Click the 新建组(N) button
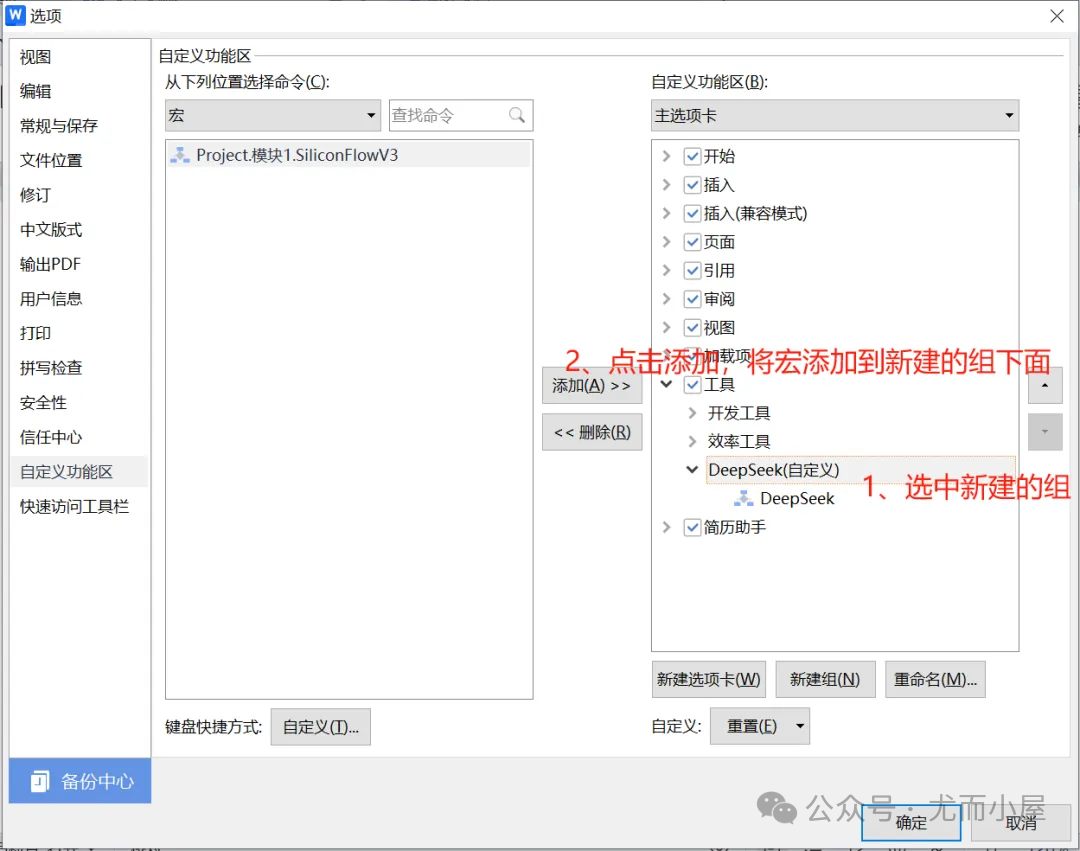Viewport: 1080px width, 851px height. click(x=825, y=680)
